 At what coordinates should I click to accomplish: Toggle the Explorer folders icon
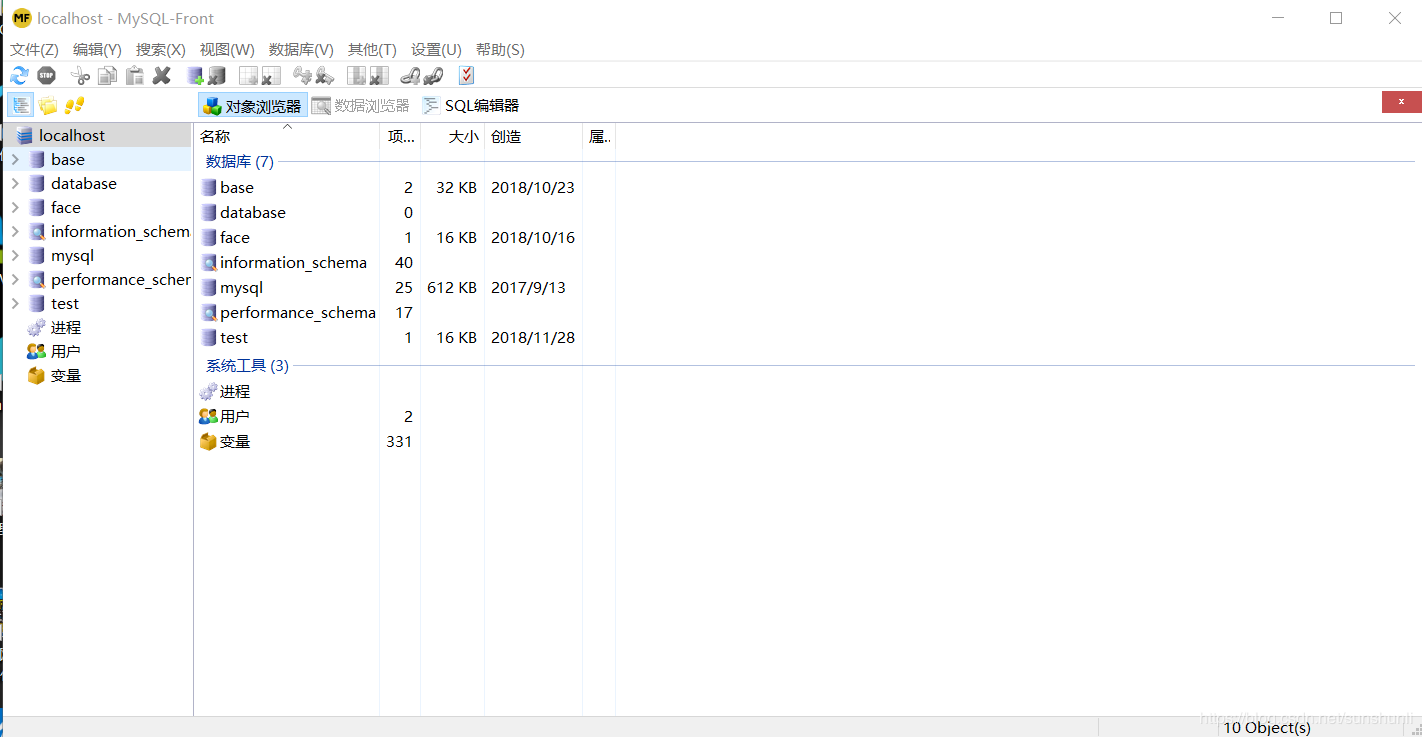[x=48, y=105]
